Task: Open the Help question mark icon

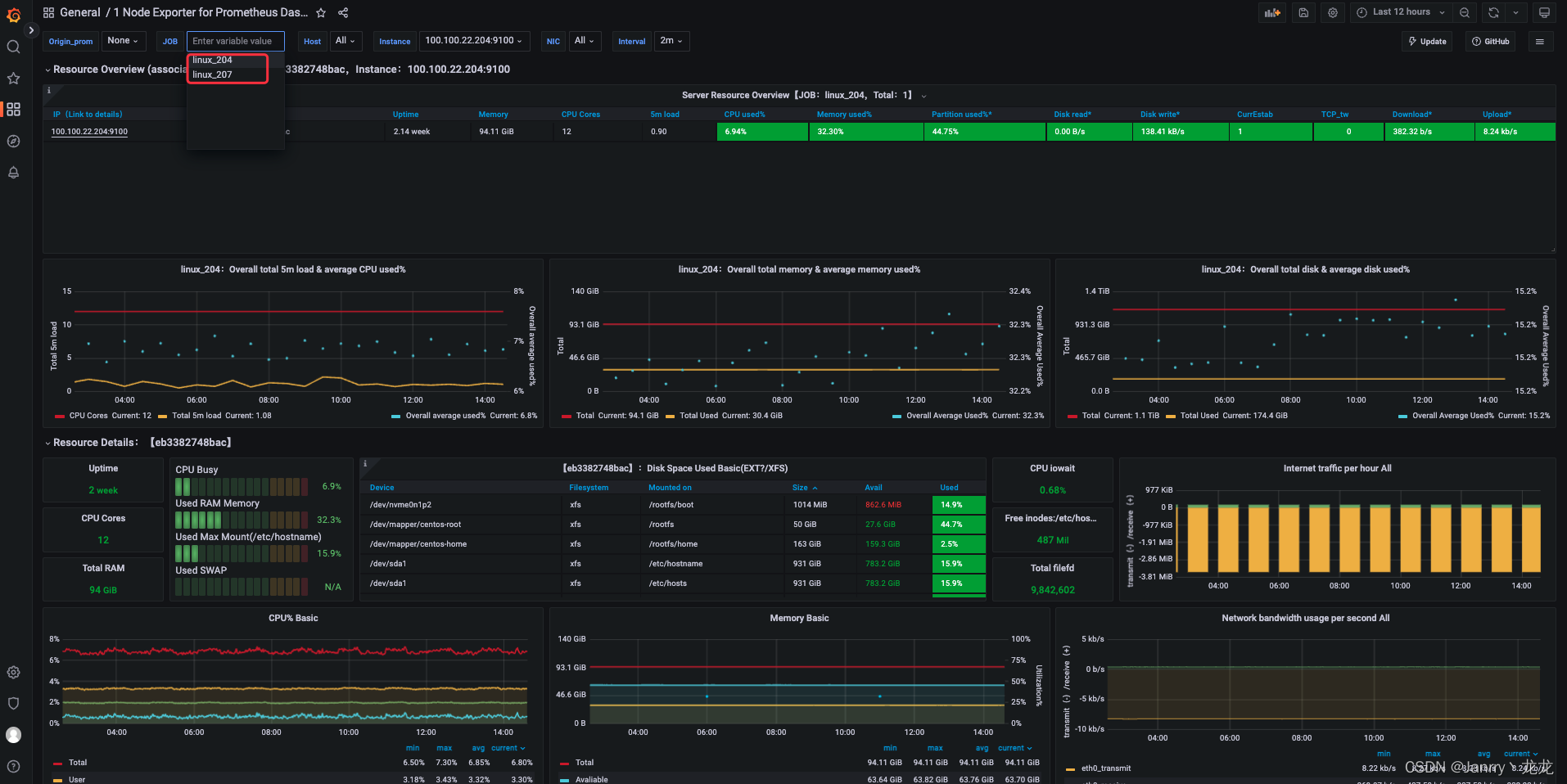Action: 13,766
